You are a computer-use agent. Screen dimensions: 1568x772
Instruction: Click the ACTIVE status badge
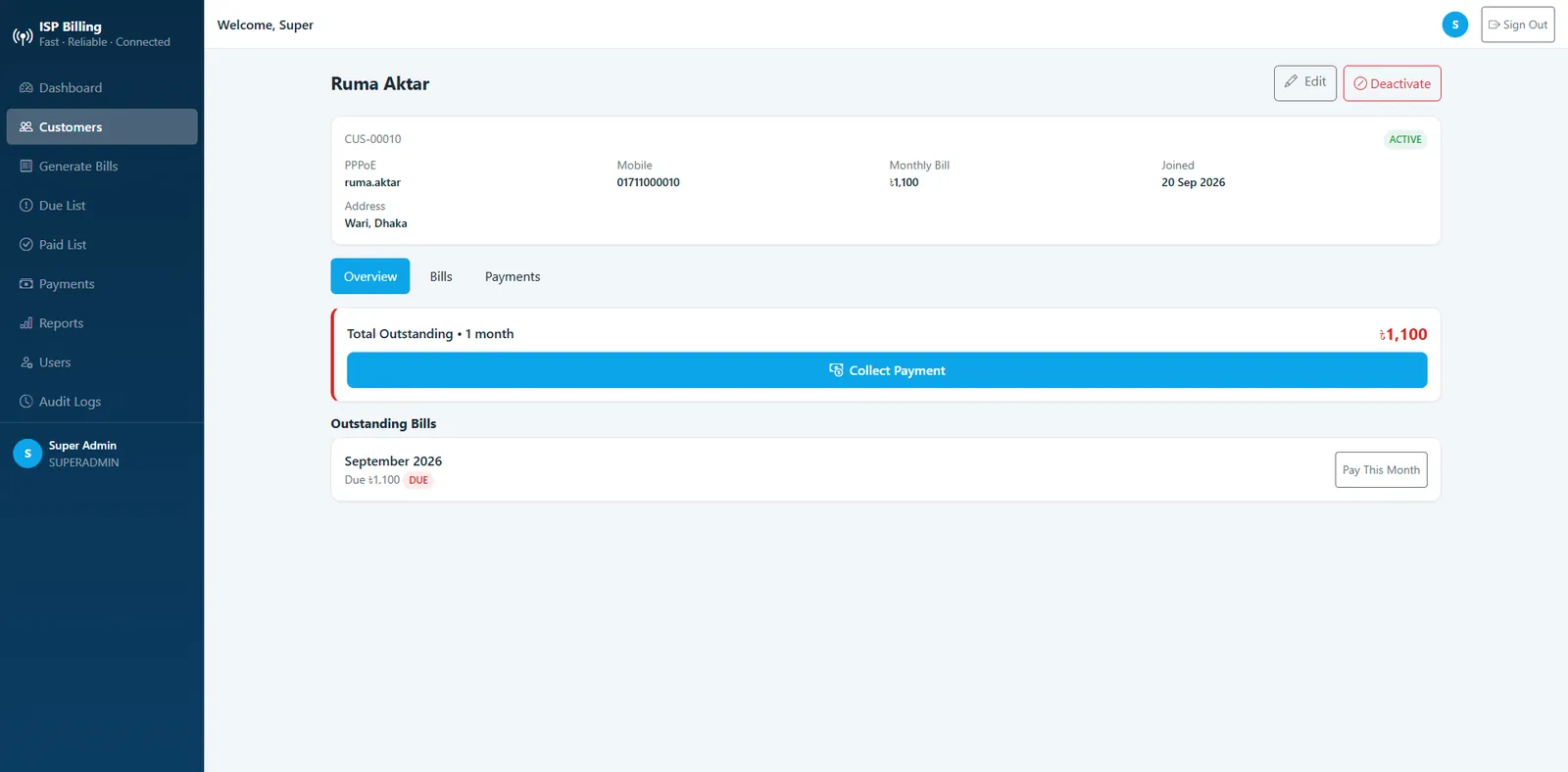click(x=1405, y=139)
